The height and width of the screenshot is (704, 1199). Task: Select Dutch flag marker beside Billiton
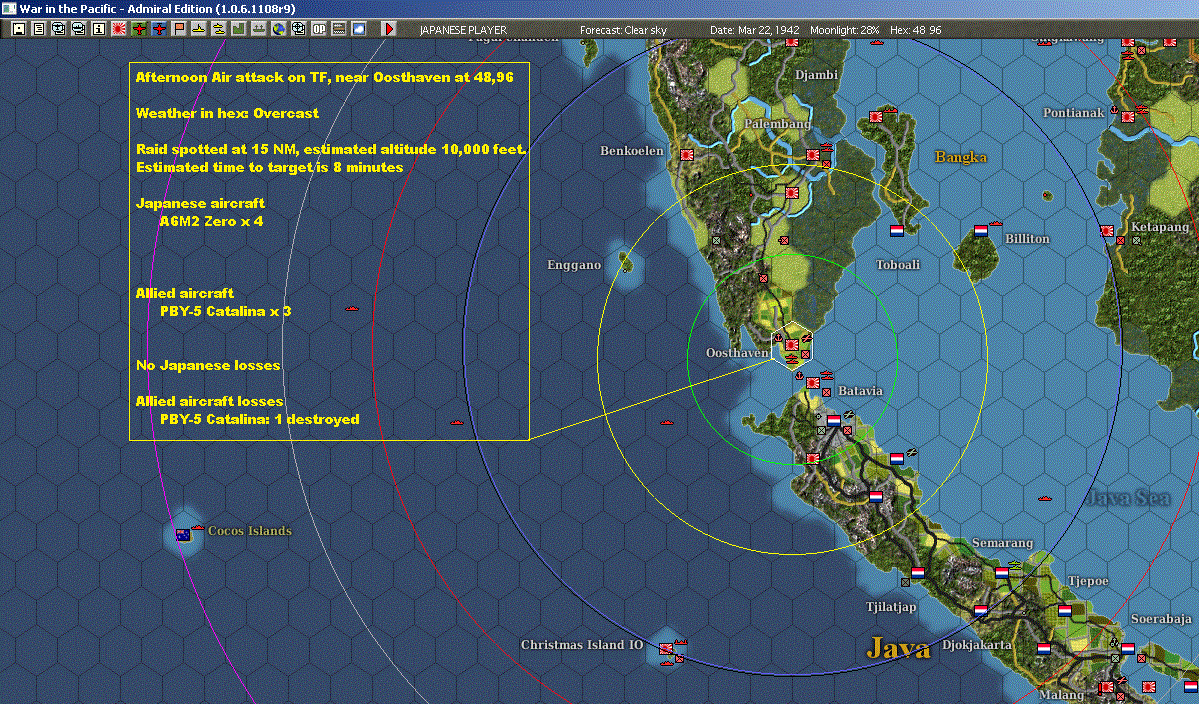pyautogui.click(x=980, y=231)
